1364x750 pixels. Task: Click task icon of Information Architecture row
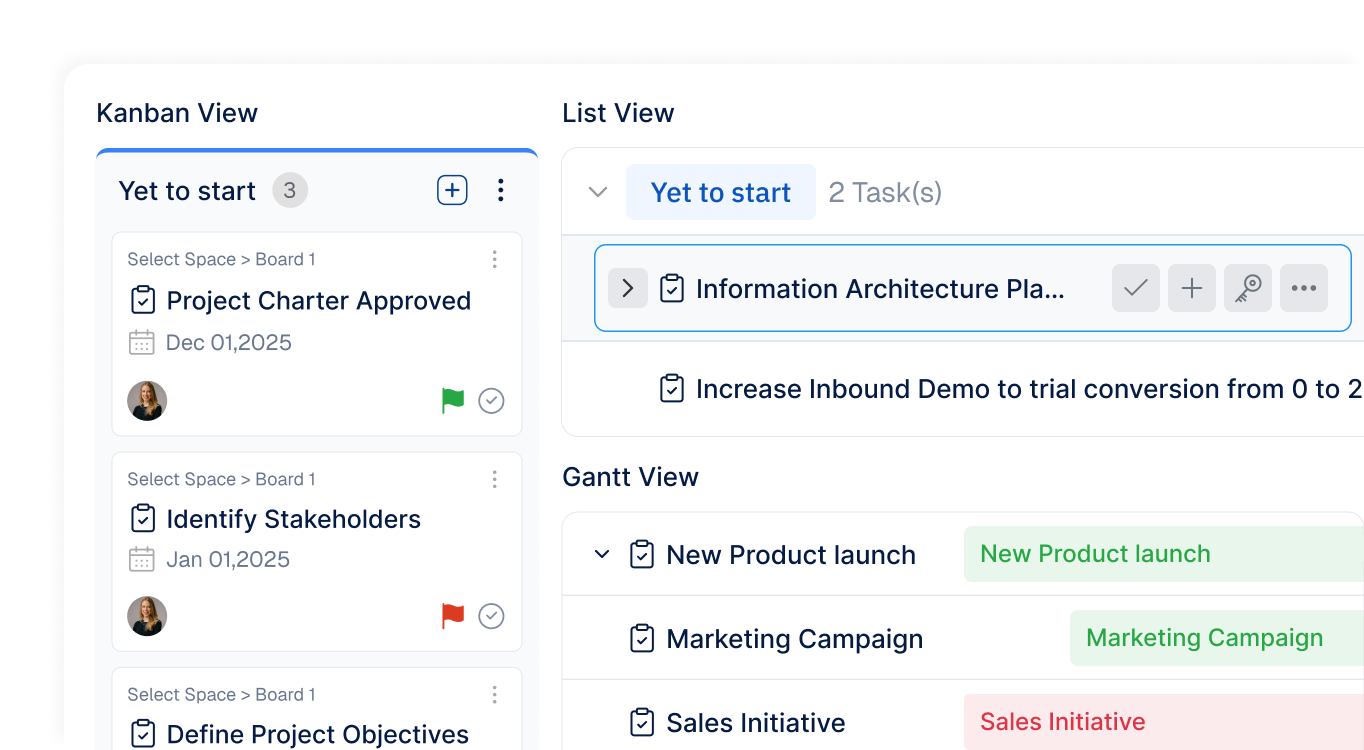click(672, 288)
